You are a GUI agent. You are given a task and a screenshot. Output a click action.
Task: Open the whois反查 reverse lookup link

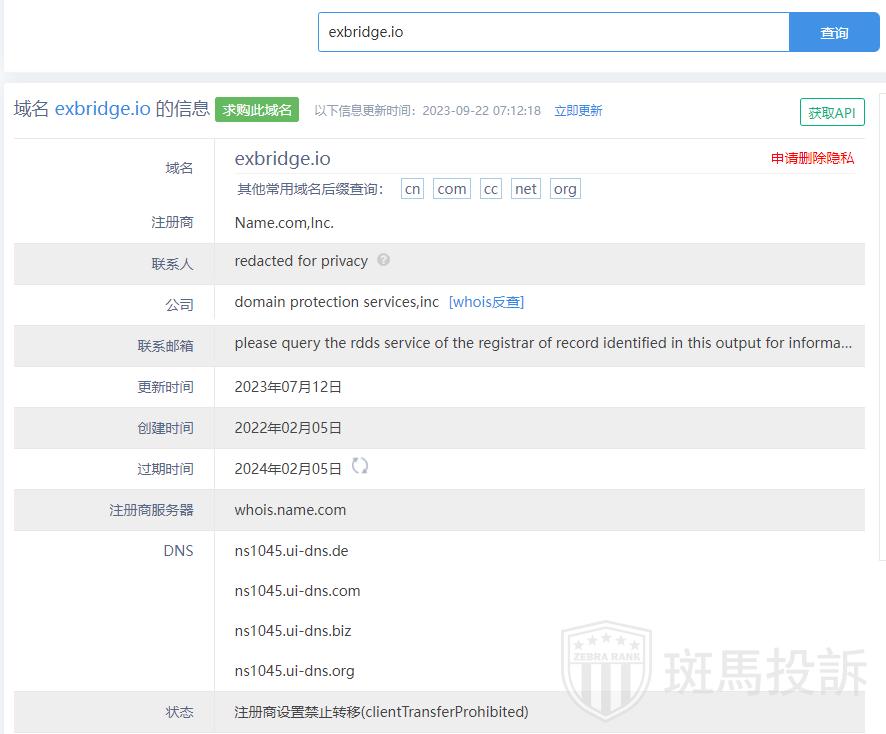tap(486, 302)
